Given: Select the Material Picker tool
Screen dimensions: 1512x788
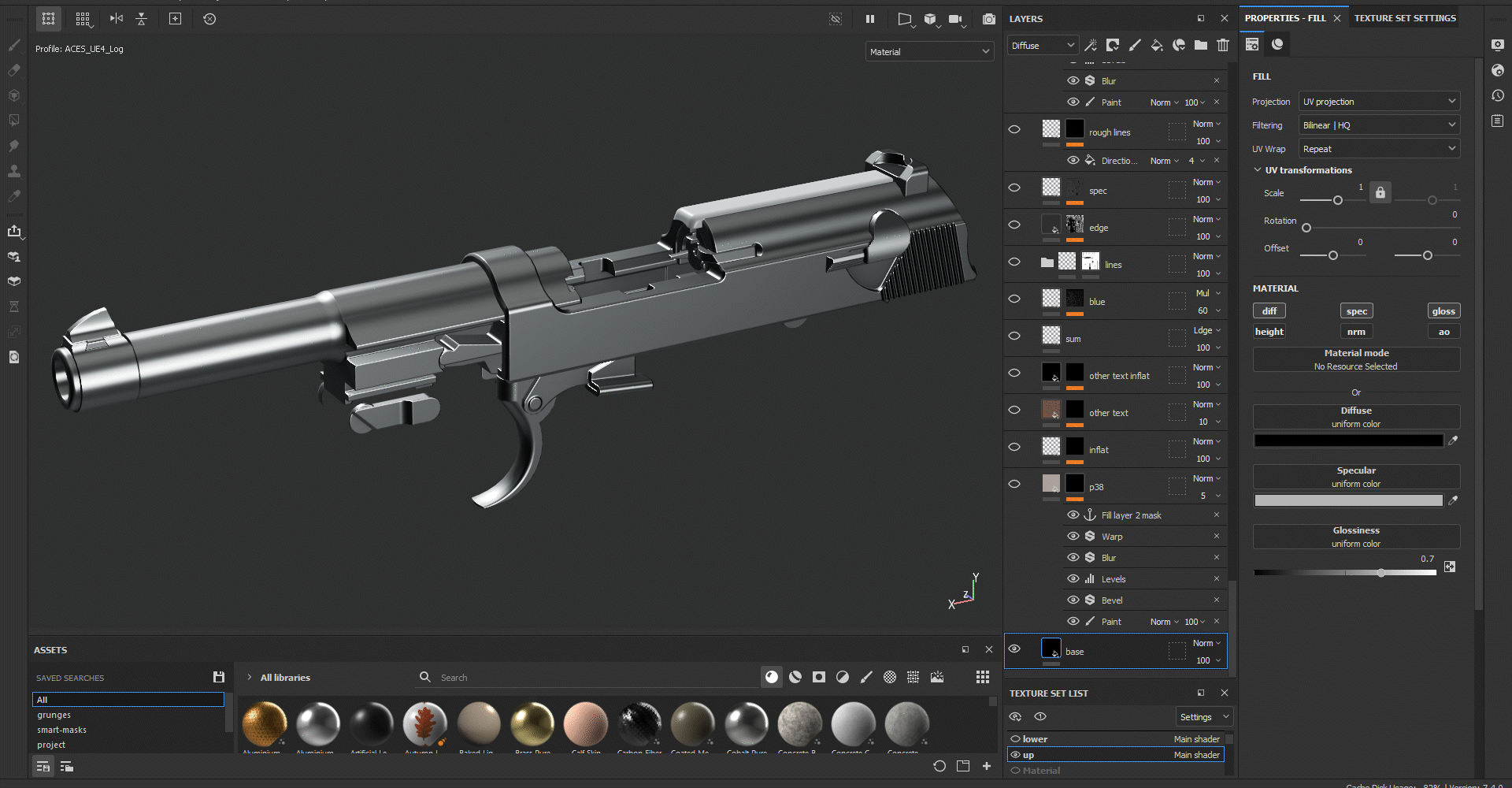Looking at the screenshot, I should coord(14,197).
